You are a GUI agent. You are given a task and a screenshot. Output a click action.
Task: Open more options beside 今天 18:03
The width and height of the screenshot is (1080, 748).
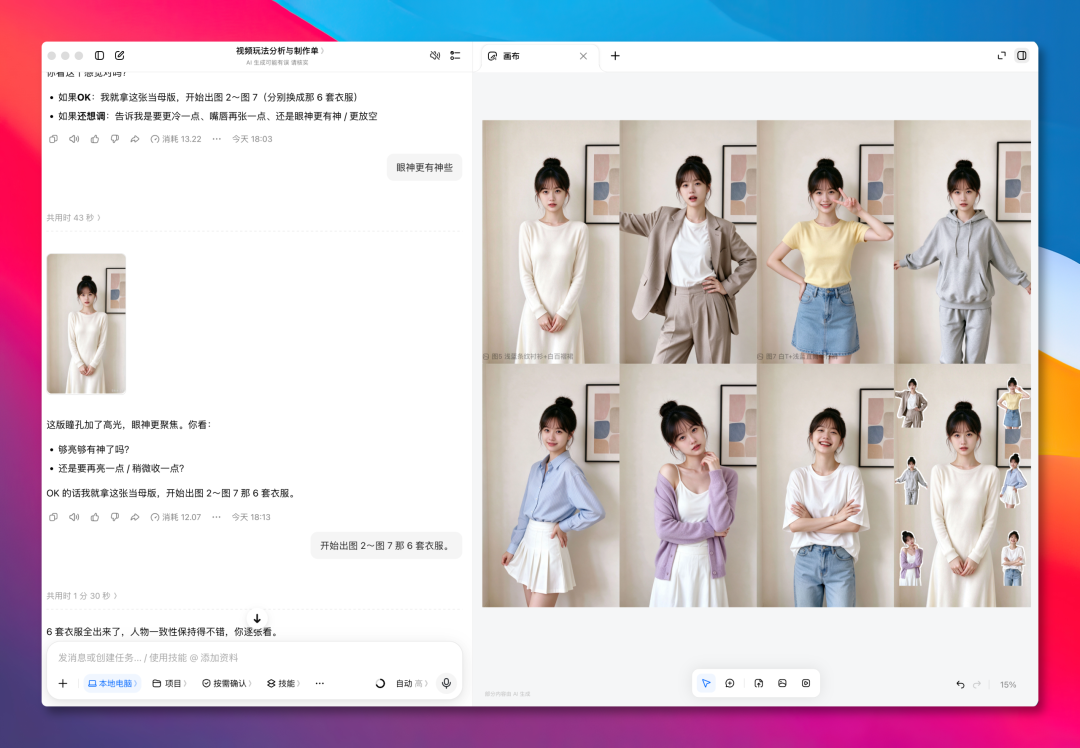coord(216,139)
